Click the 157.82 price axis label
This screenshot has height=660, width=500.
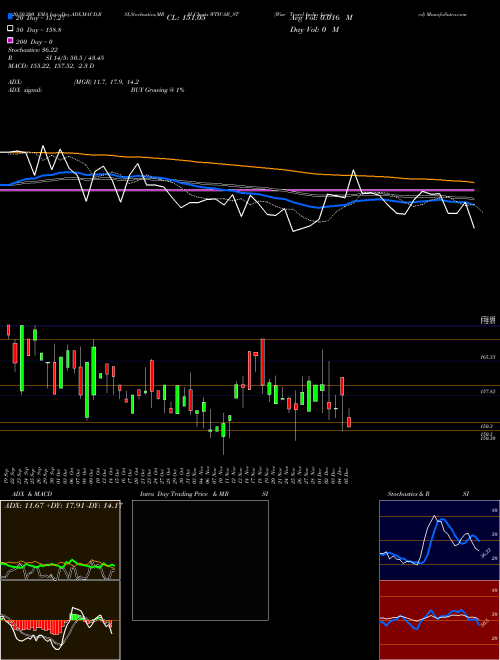(488, 391)
